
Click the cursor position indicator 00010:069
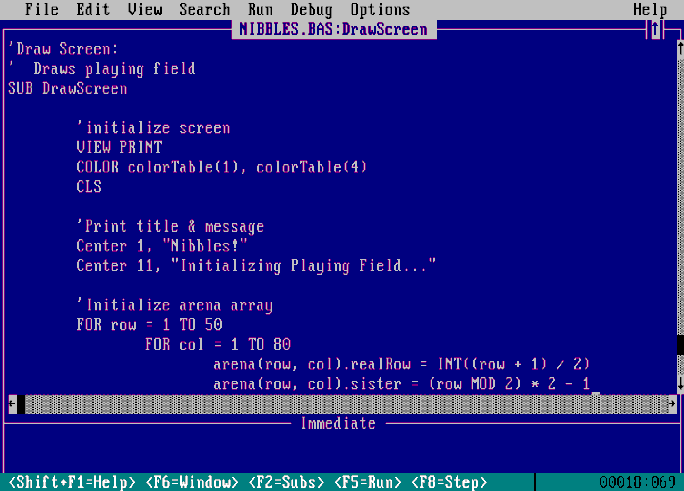point(637,482)
